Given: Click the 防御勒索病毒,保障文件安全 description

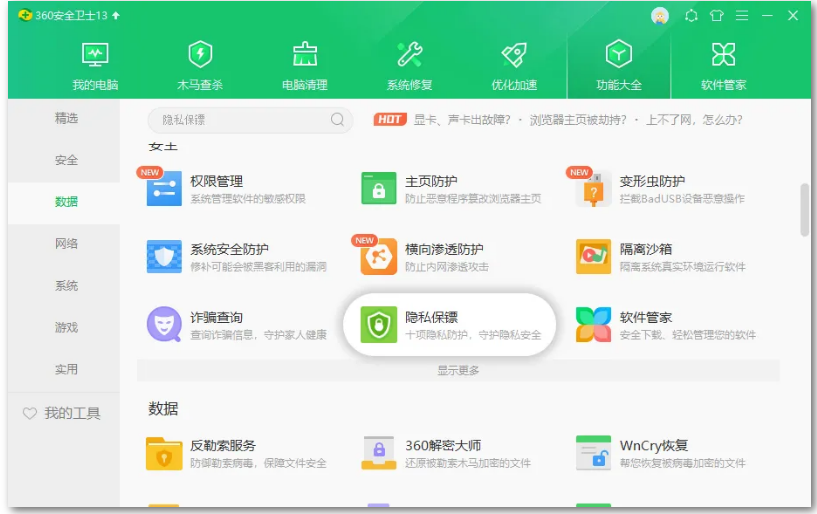Looking at the screenshot, I should coord(258,463).
